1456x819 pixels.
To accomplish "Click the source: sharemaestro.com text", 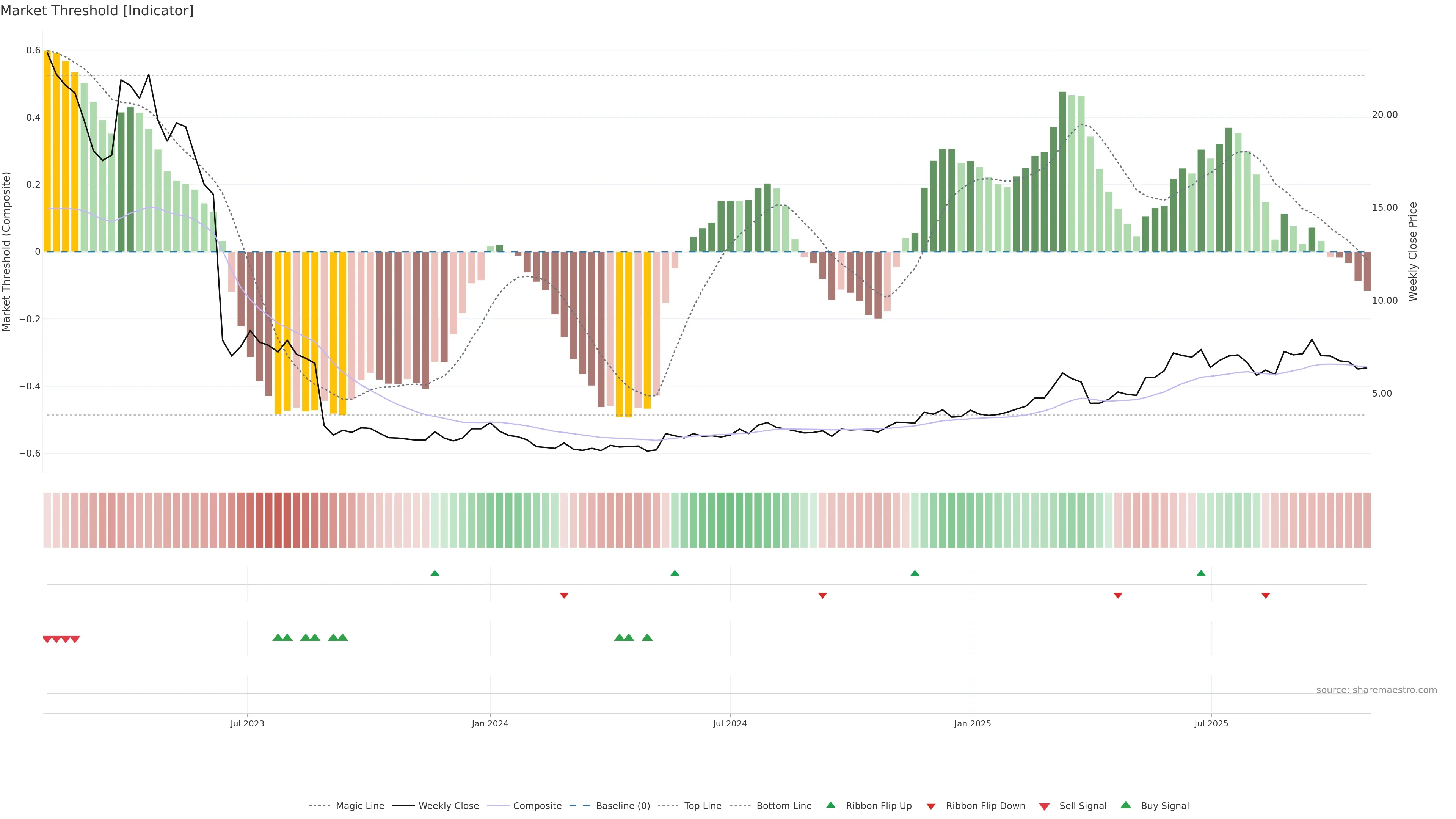I will click(x=1376, y=690).
